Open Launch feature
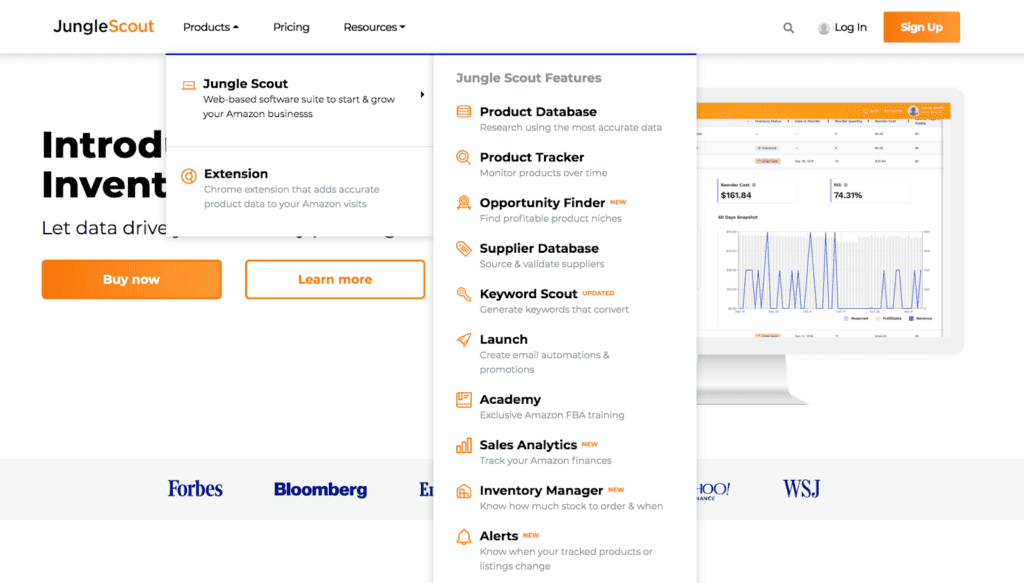 coord(504,339)
